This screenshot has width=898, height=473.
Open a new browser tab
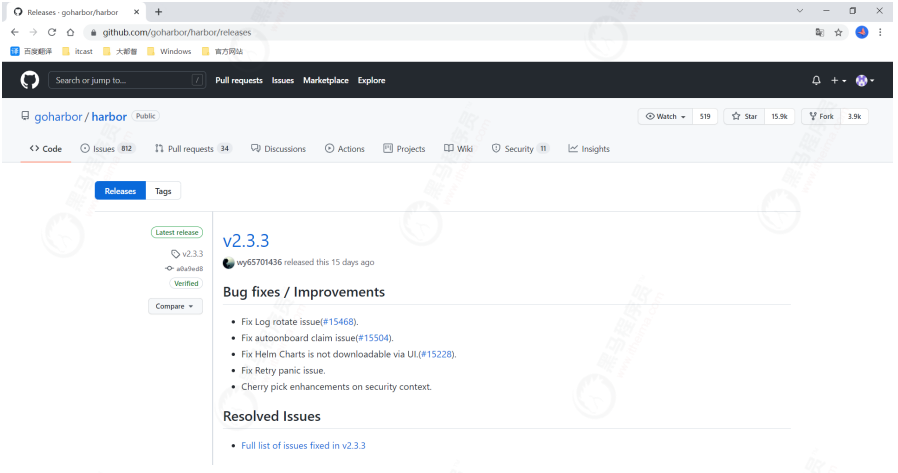pyautogui.click(x=159, y=11)
